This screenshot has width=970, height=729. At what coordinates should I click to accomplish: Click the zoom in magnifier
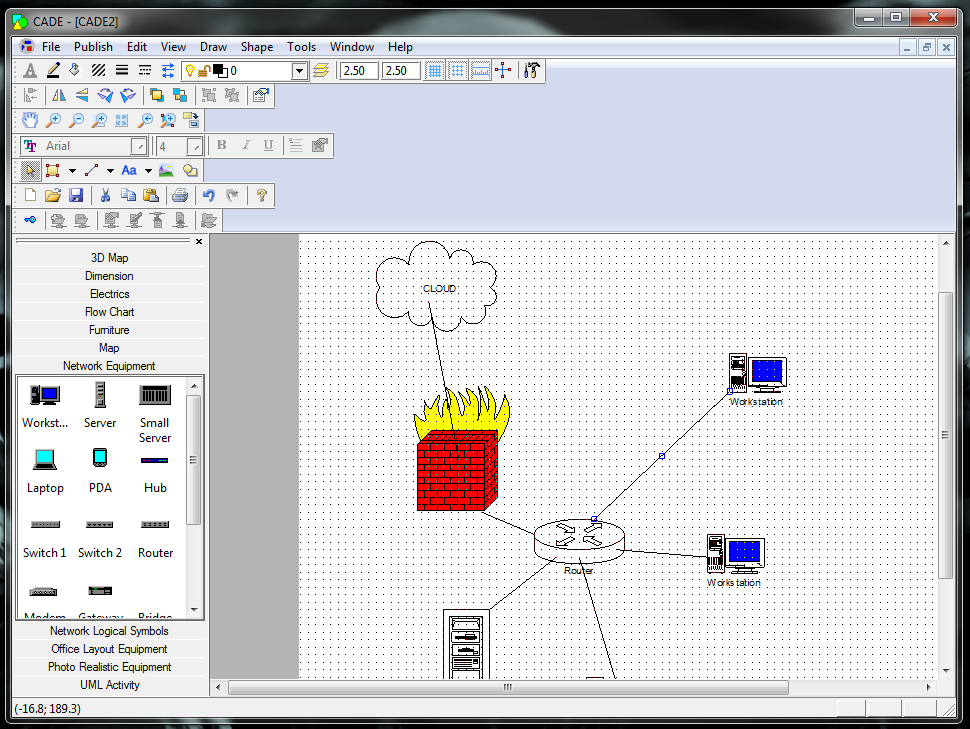(54, 120)
